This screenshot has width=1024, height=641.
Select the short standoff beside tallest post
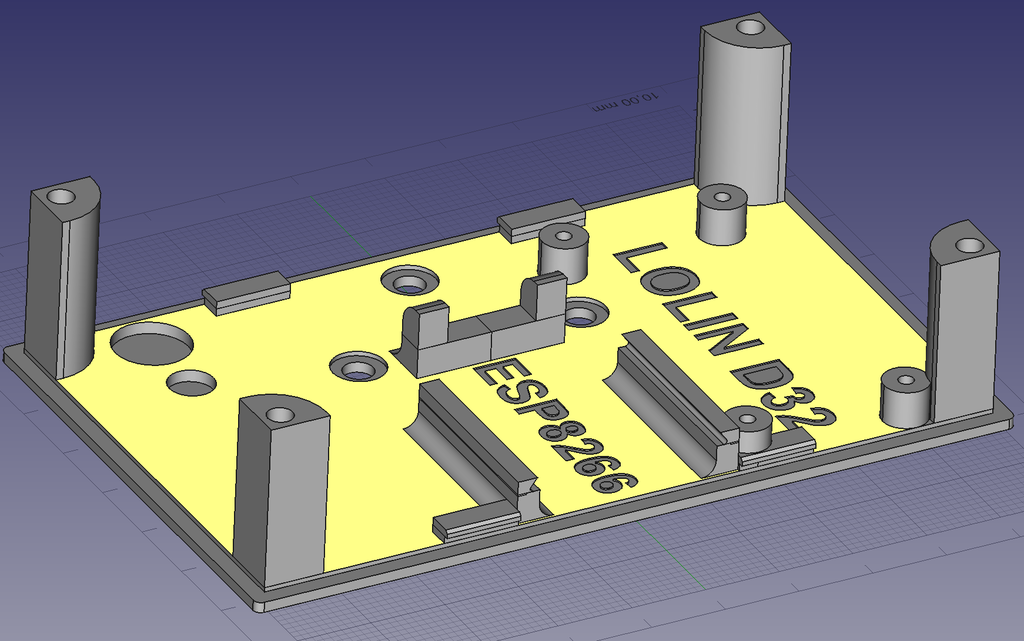pos(721,215)
